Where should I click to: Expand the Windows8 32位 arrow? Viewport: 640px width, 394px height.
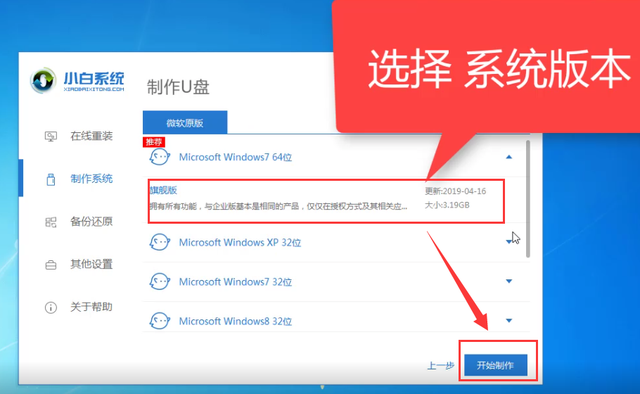[509, 321]
